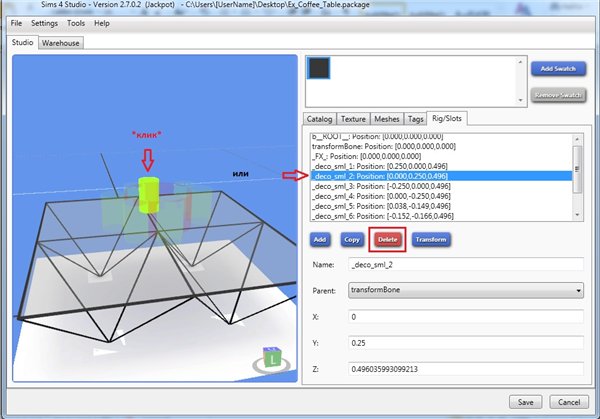
Task: Open the Tools menu
Action: tap(76, 22)
